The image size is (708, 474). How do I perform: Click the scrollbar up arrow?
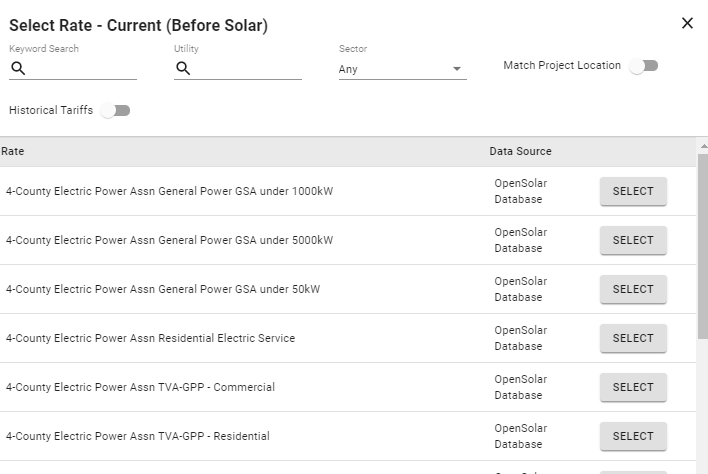pyautogui.click(x=703, y=146)
